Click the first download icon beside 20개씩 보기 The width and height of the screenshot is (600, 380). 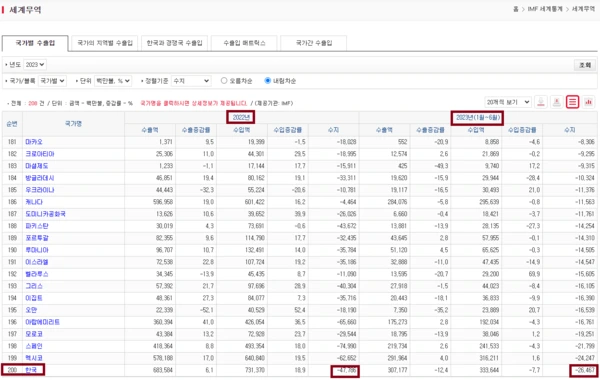coord(541,102)
